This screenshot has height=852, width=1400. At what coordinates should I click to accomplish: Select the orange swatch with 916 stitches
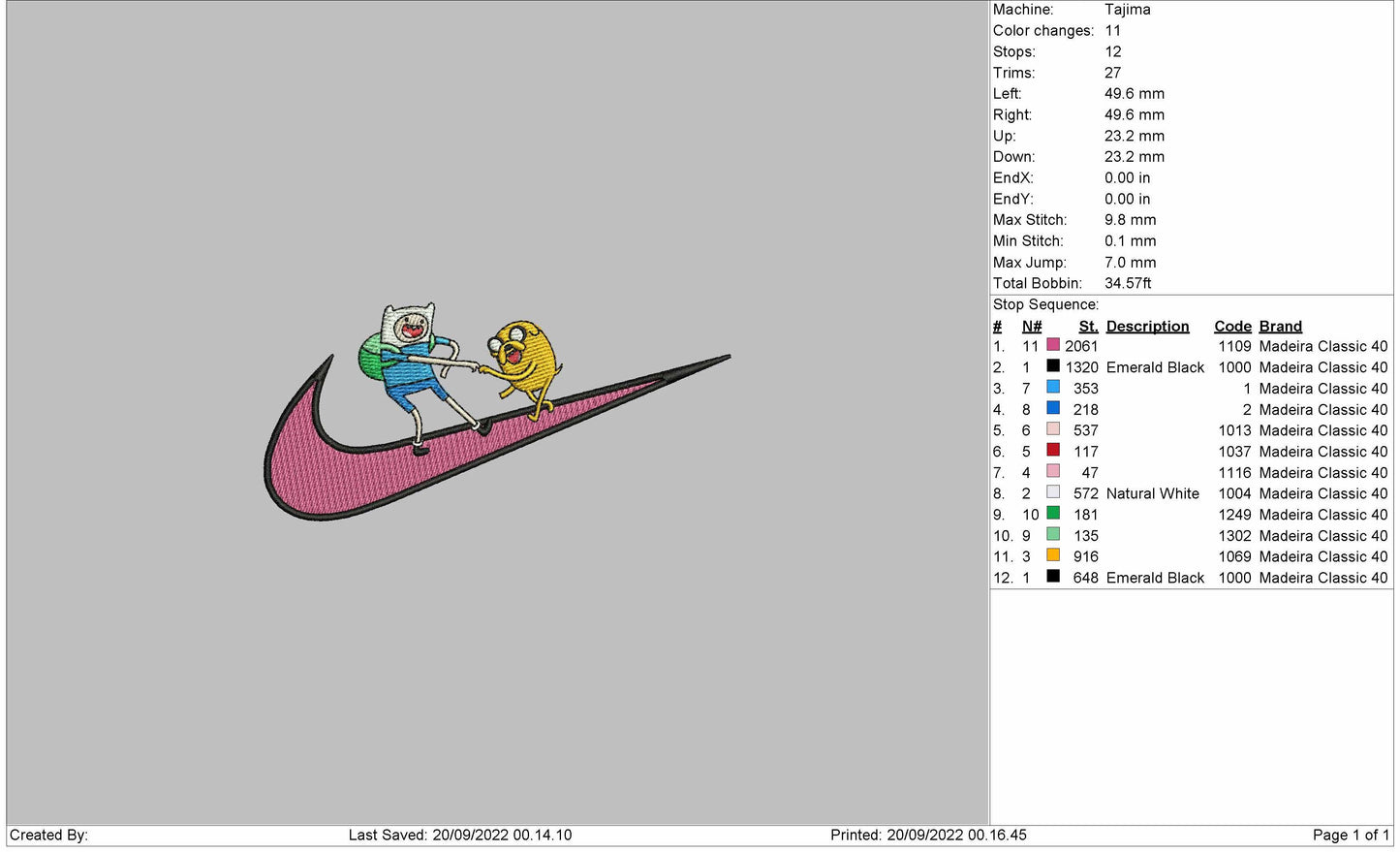tap(1052, 555)
